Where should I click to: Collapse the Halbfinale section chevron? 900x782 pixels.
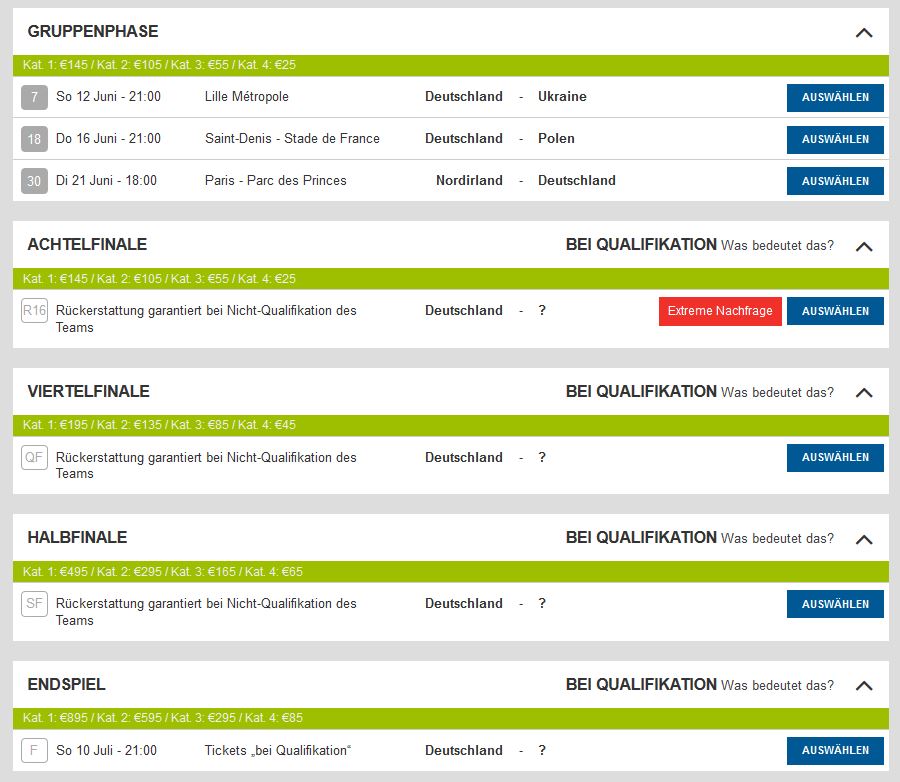pos(864,539)
